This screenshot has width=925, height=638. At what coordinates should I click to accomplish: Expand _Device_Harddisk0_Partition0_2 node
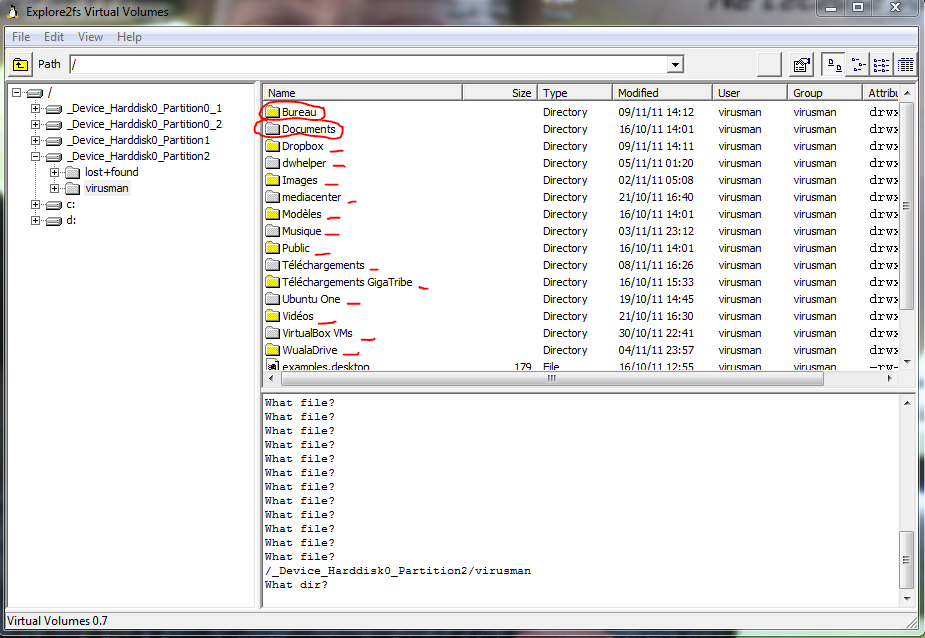point(35,125)
